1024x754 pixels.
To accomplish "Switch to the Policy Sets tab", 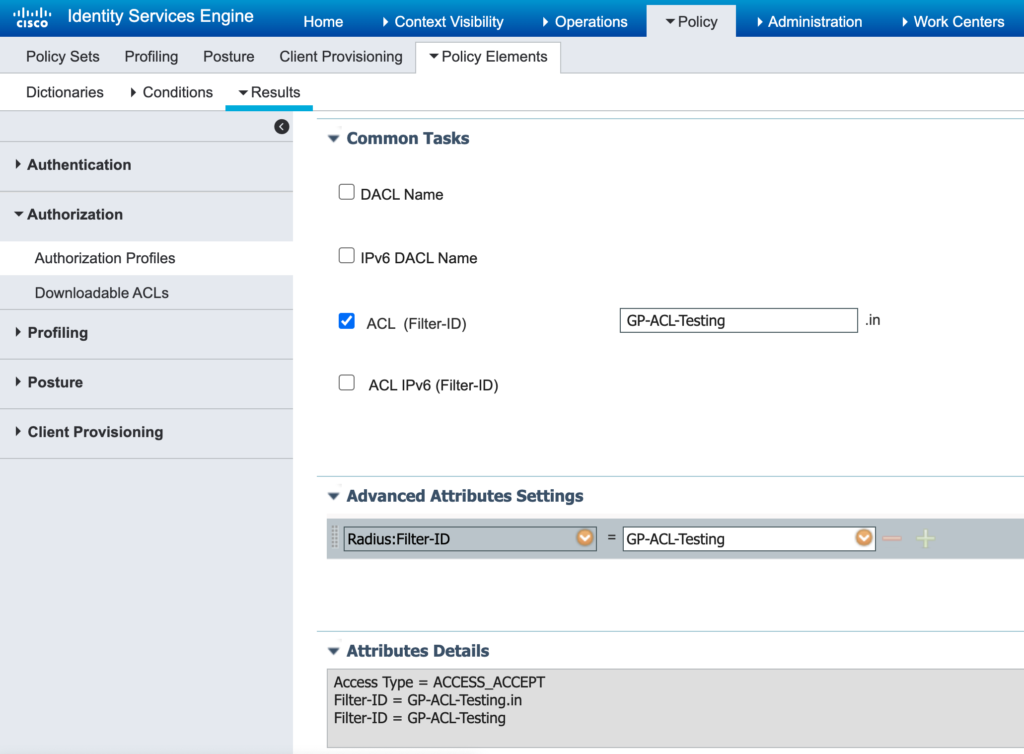I will 62,57.
